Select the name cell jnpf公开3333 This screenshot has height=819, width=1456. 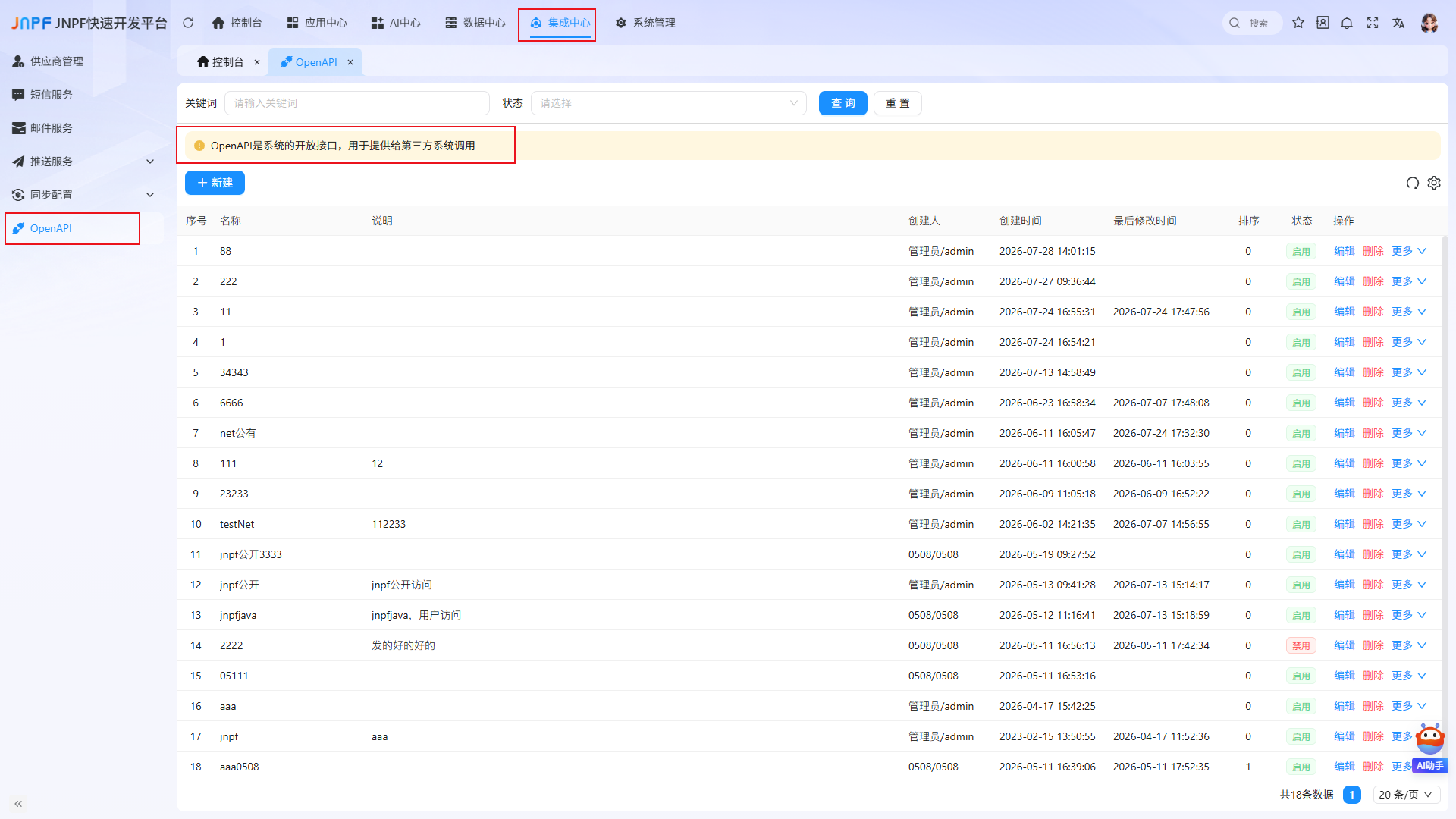point(250,554)
